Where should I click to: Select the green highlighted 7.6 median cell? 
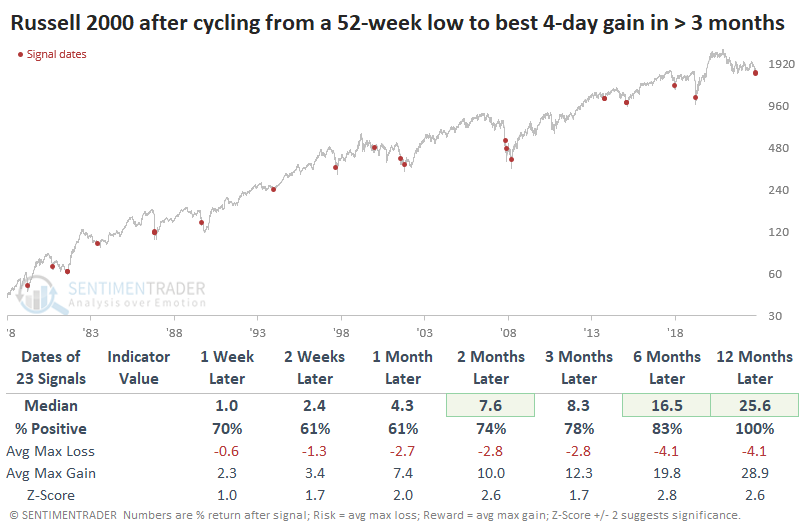click(492, 405)
